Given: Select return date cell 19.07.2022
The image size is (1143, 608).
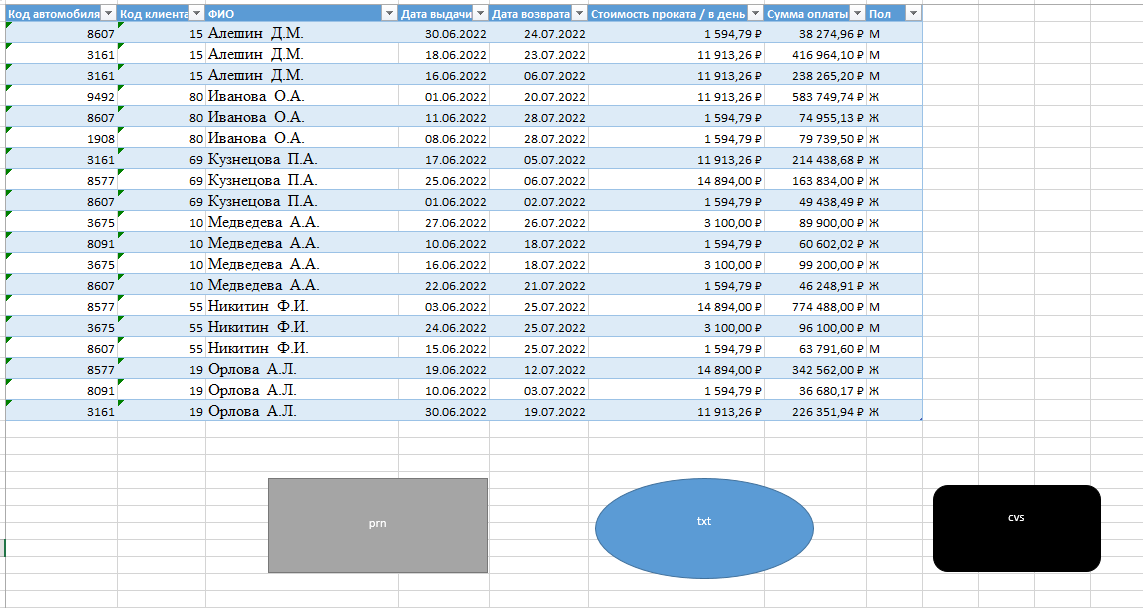Looking at the screenshot, I should [x=539, y=411].
